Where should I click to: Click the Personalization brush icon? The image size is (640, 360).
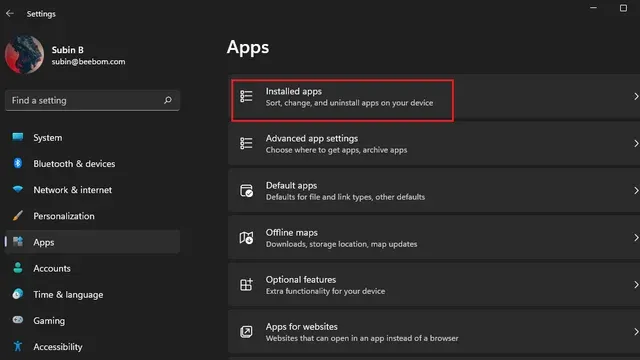pos(18,216)
